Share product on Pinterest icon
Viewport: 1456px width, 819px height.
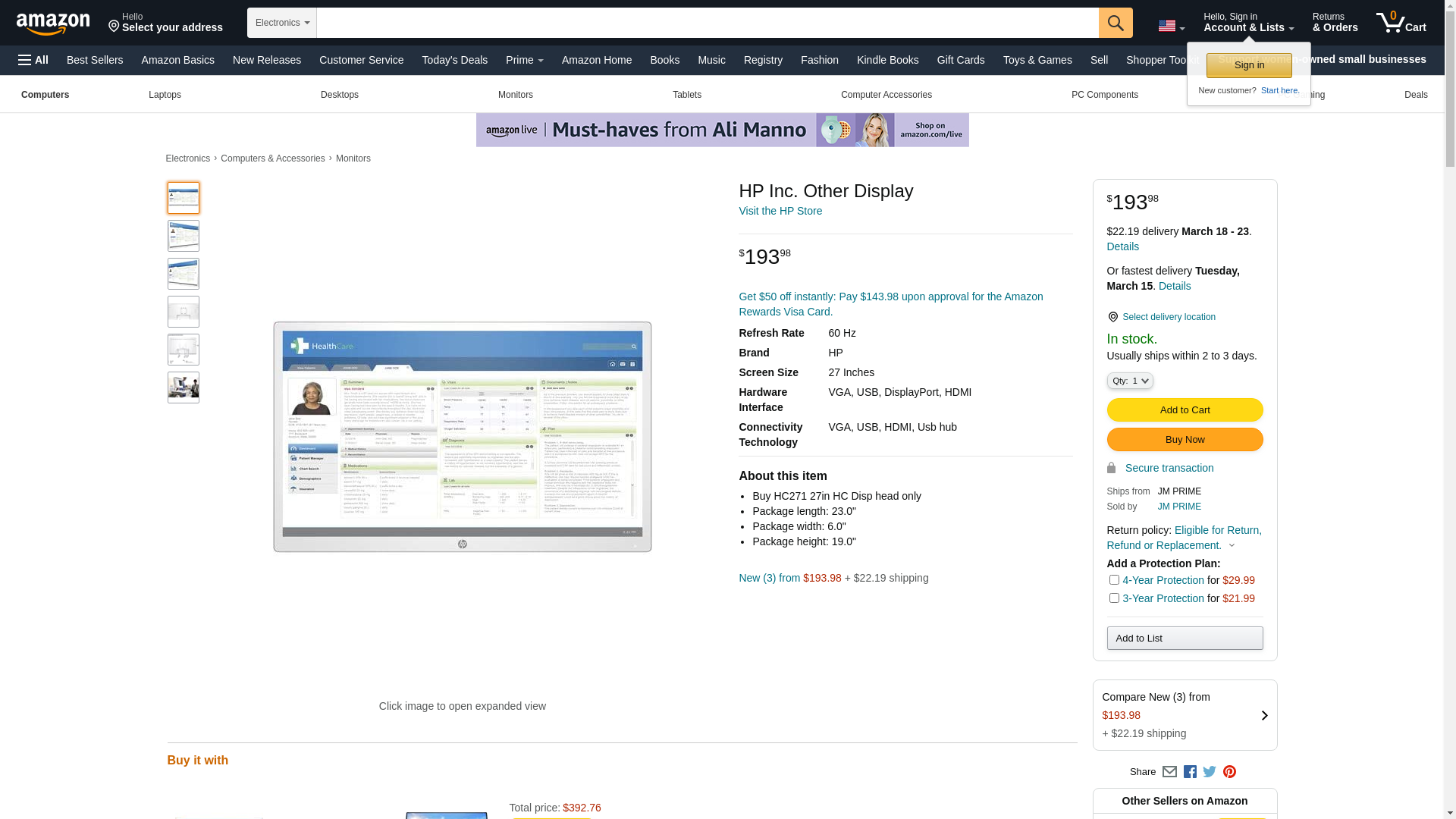(1229, 772)
